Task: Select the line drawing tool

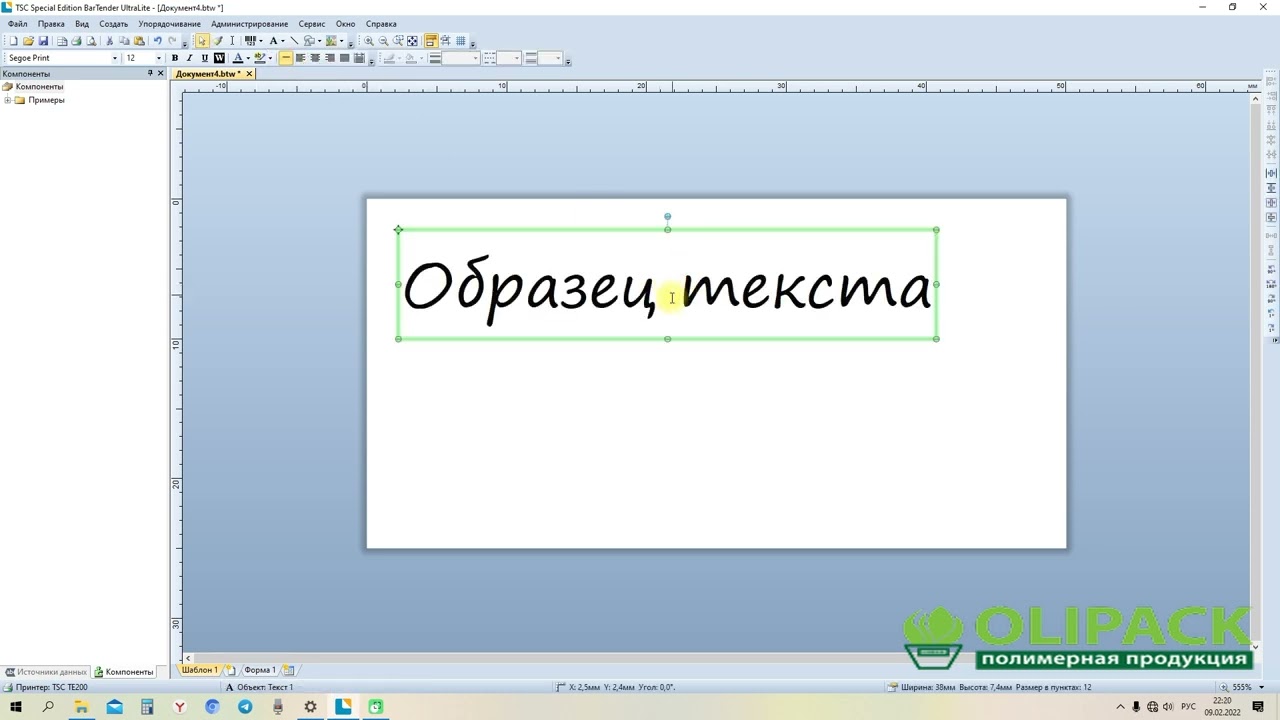Action: tap(294, 41)
